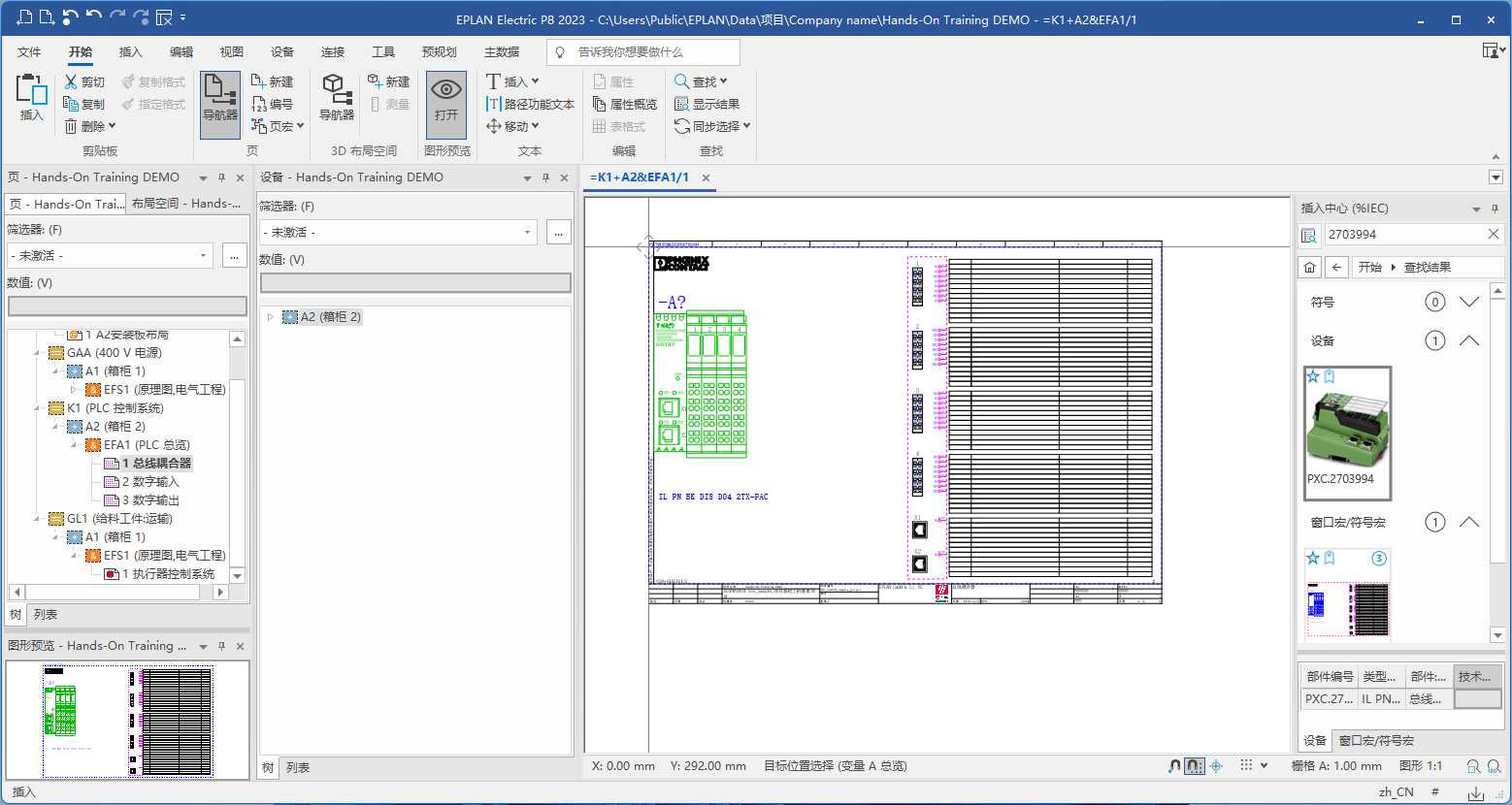1512x805 pixels.
Task: Click 路径功能文本 icon
Action: 493,104
